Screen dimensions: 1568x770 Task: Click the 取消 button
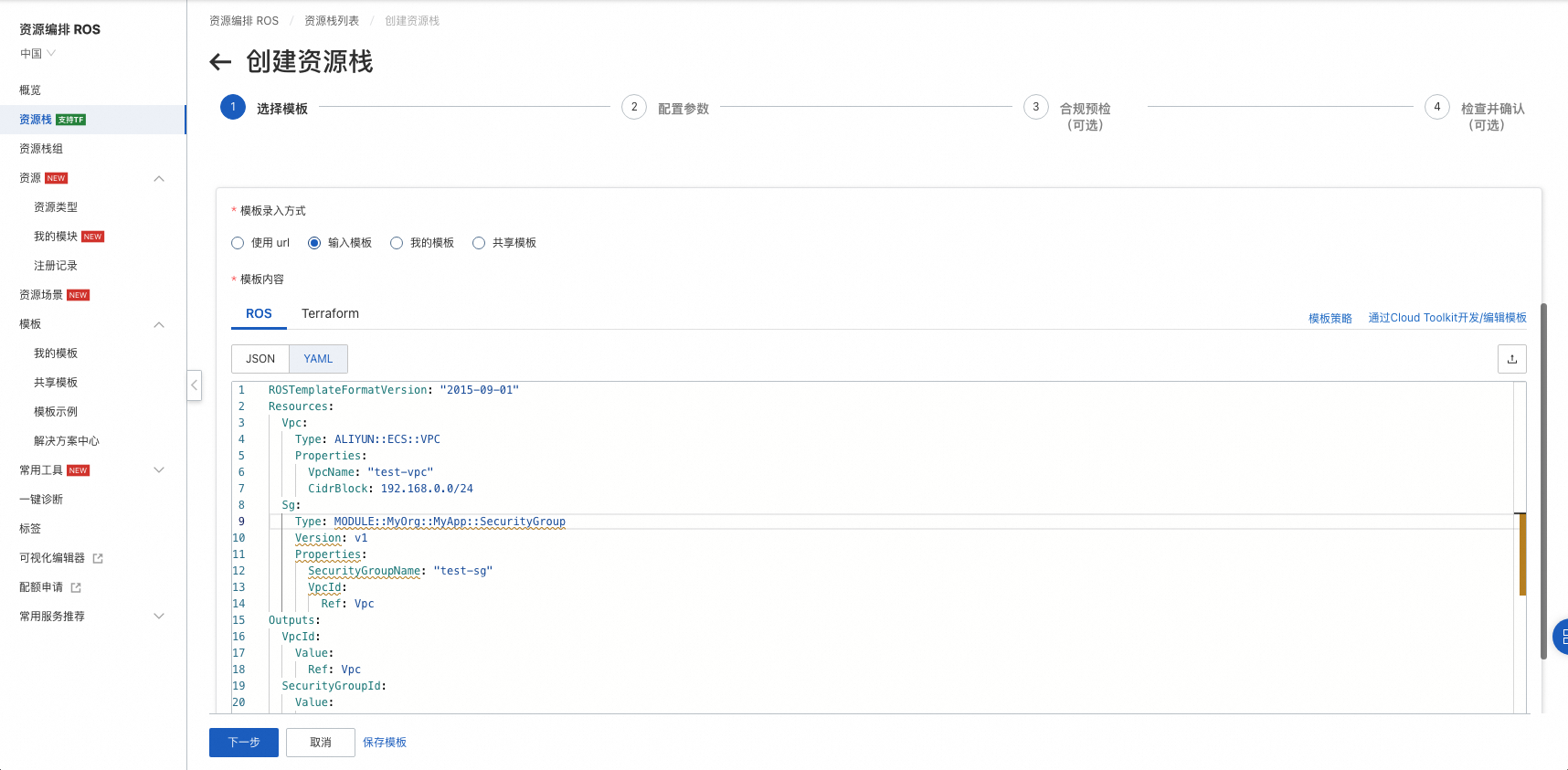tap(321, 743)
